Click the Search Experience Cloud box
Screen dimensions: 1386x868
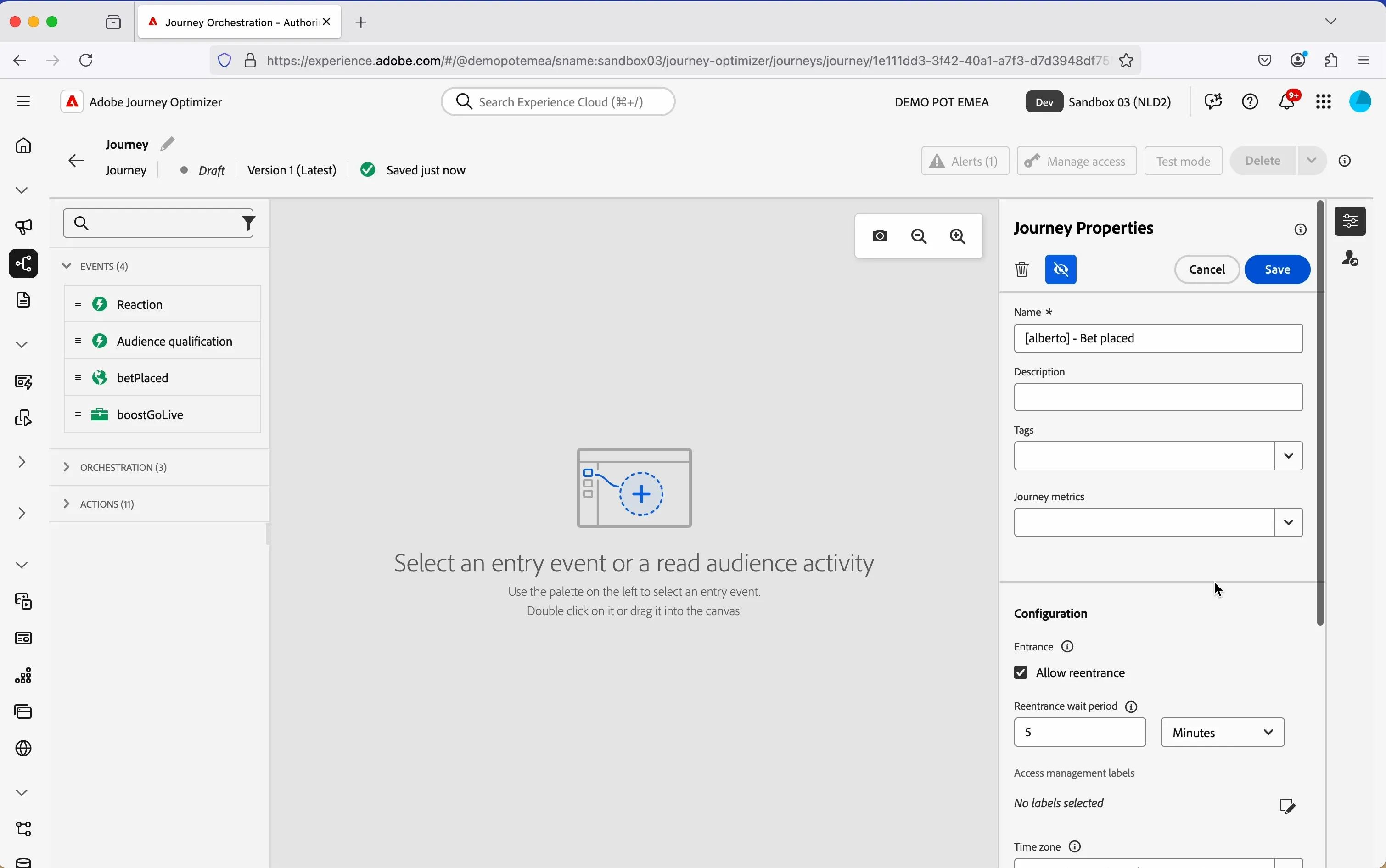(x=558, y=101)
